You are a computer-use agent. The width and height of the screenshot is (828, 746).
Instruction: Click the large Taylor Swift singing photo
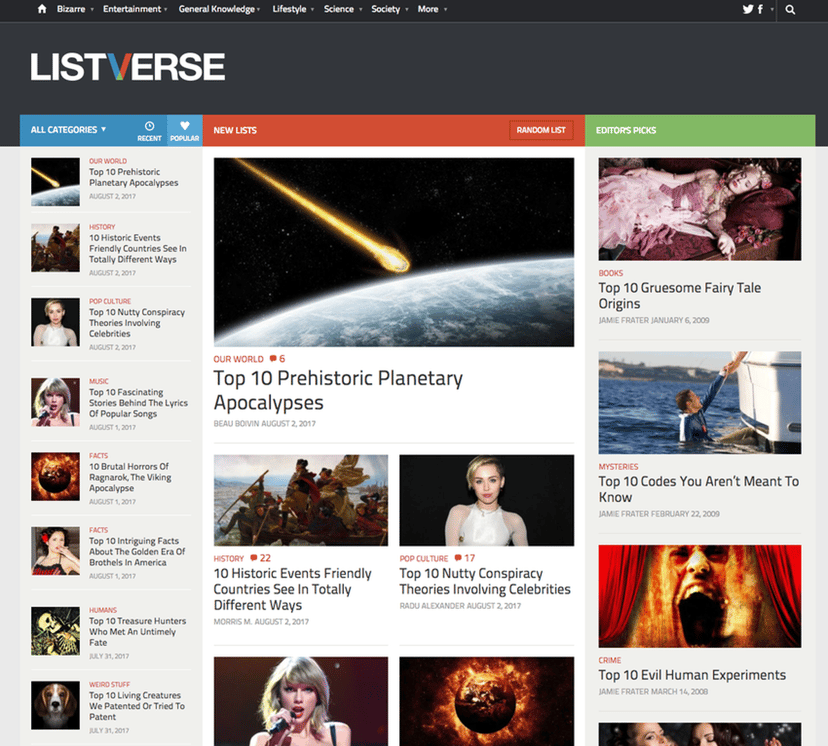(x=300, y=701)
